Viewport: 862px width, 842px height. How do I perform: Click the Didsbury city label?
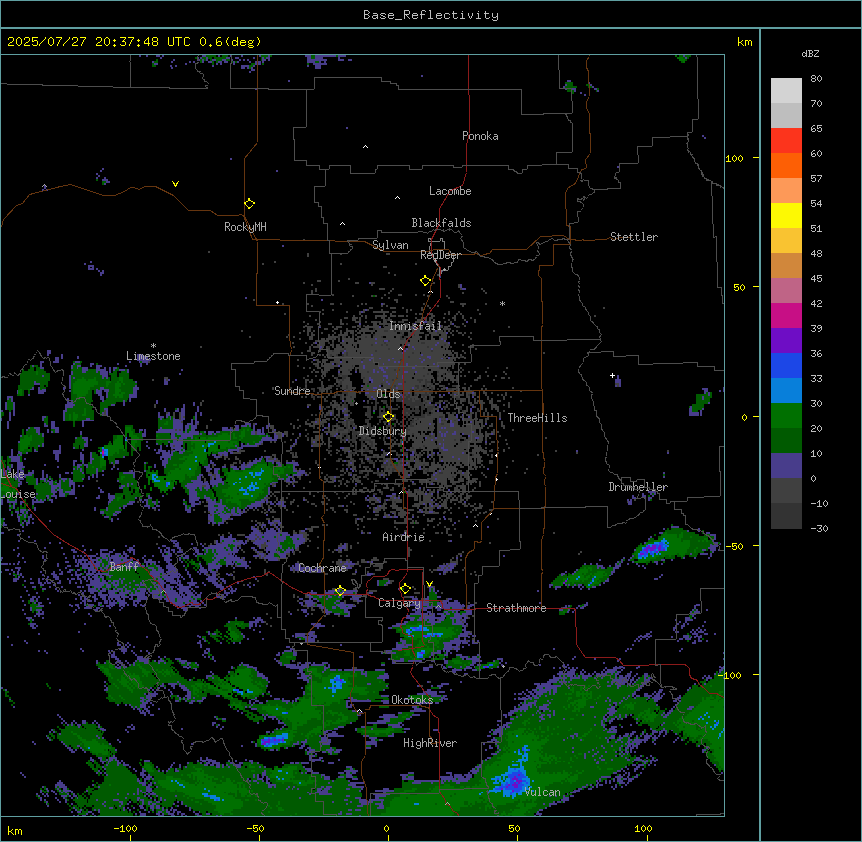(x=383, y=431)
